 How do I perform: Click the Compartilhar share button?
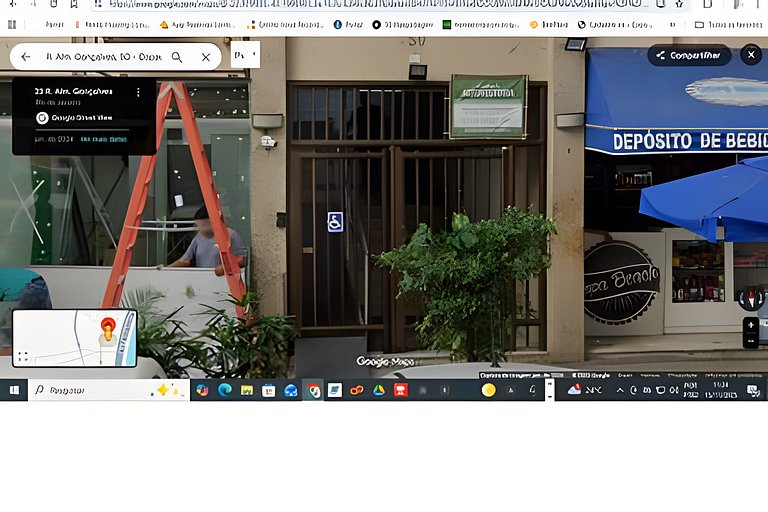pos(688,55)
